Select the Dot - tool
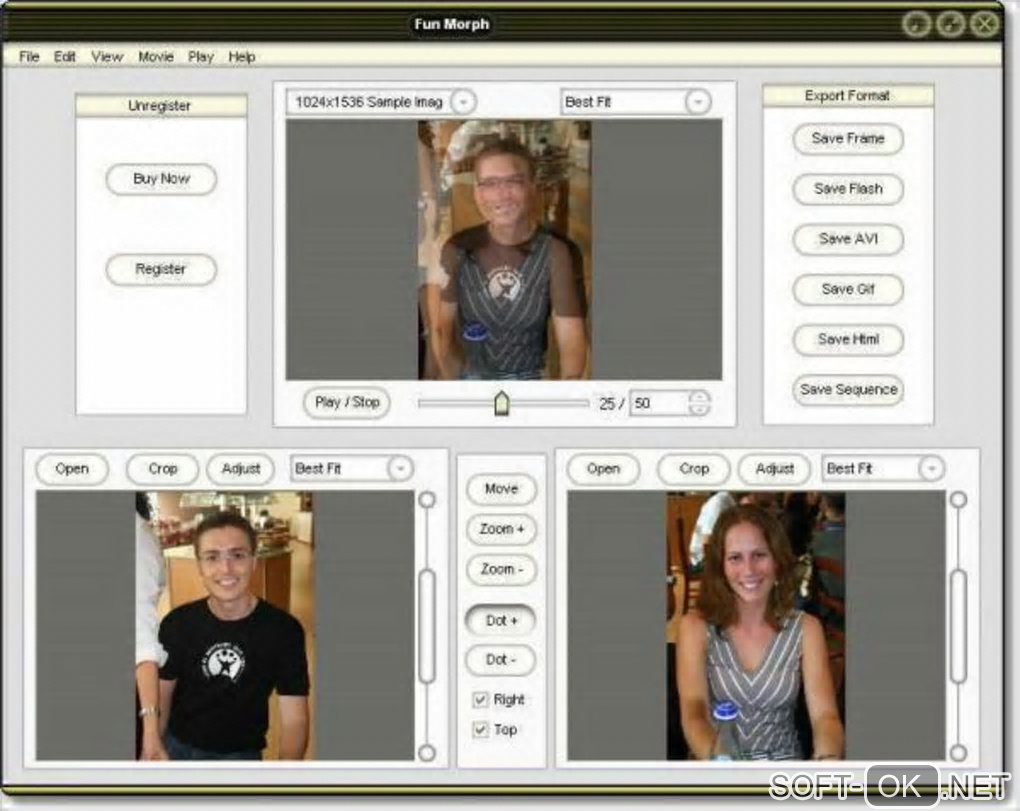 pos(502,660)
